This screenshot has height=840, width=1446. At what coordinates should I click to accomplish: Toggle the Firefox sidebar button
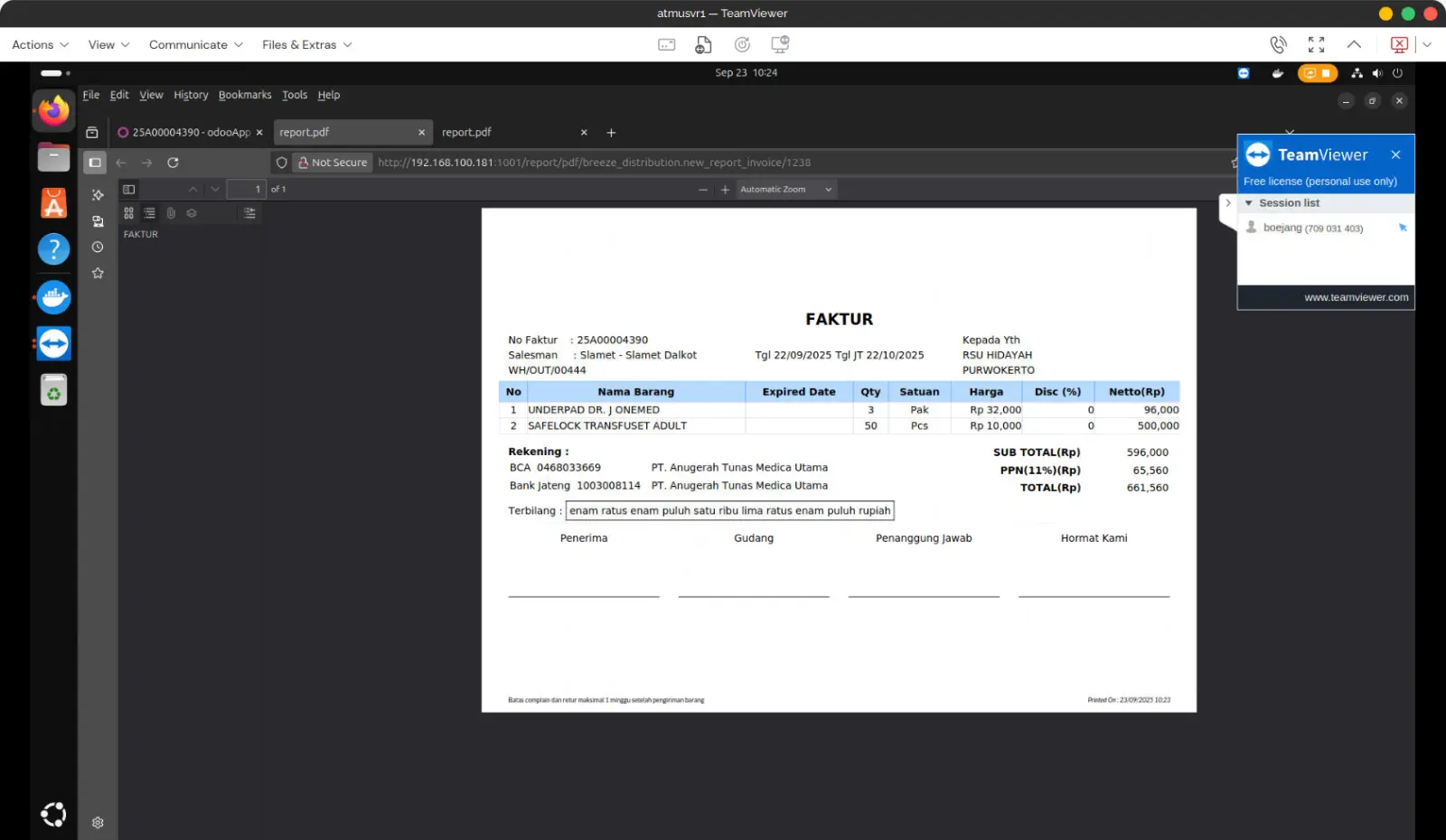coord(95,163)
